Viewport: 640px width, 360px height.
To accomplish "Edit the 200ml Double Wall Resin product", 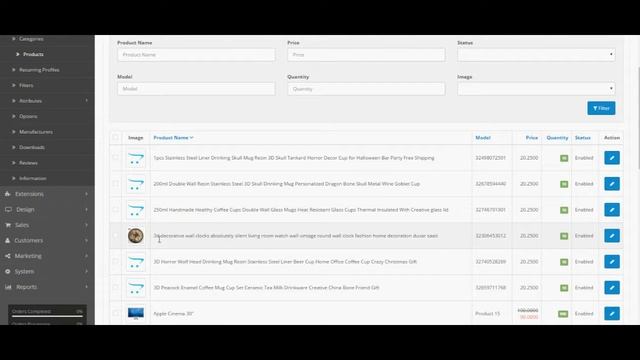I will coord(612,184).
